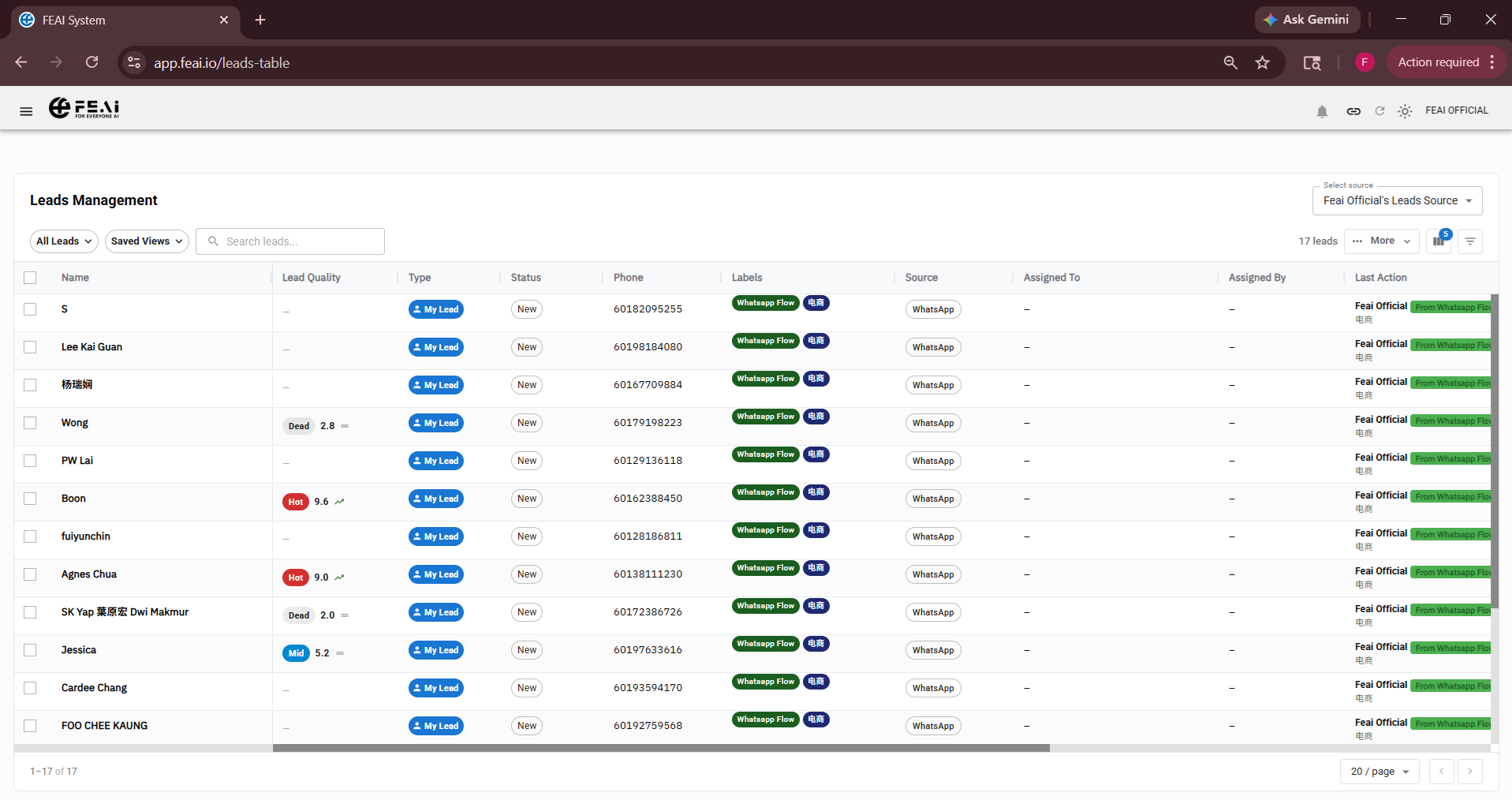Viewport: 1512px width, 800px height.
Task: Change the 20 / page size dropdown
Action: [x=1379, y=772]
